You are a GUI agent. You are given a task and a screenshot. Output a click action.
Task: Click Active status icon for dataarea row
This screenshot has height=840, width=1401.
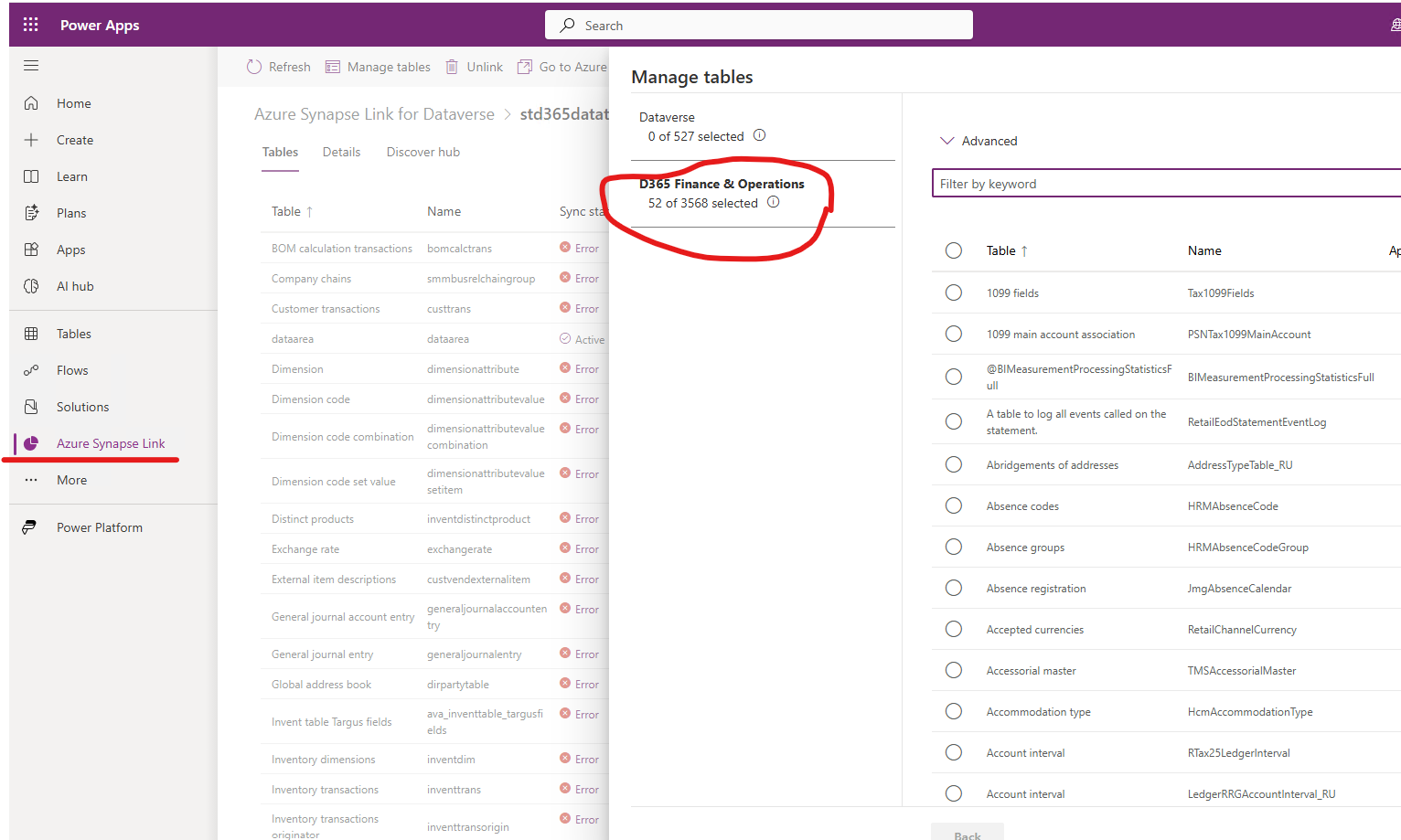565,338
